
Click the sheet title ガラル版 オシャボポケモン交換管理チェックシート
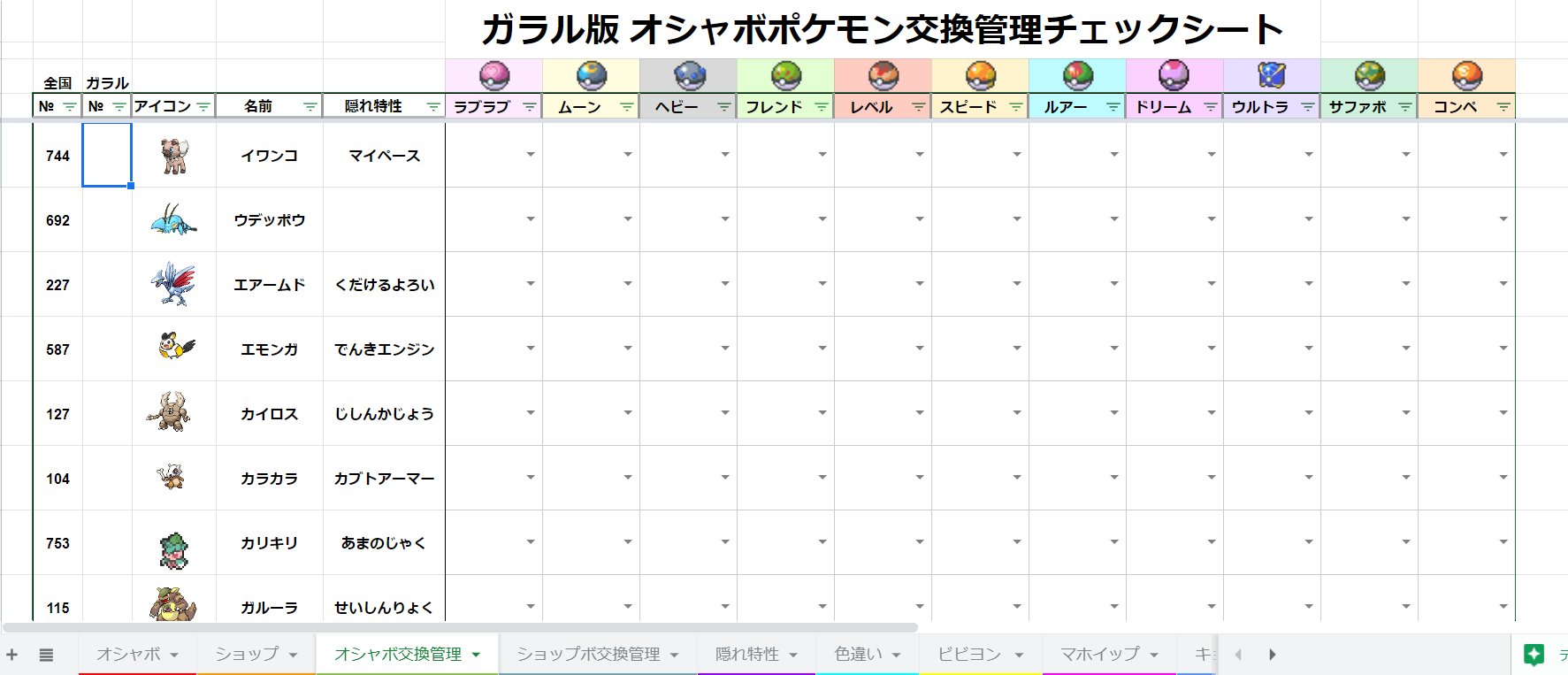pos(882,29)
